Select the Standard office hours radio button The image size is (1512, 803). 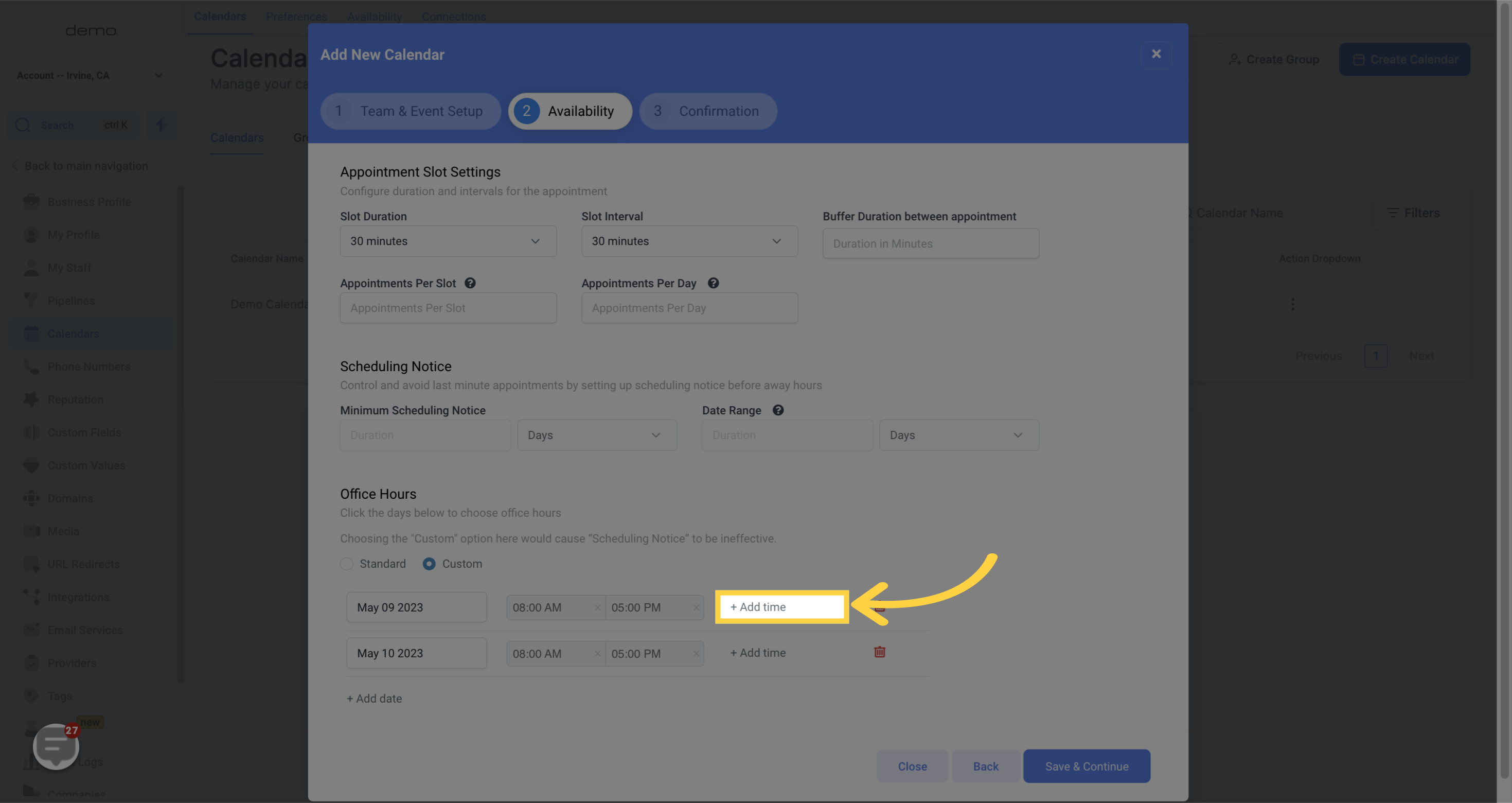point(347,564)
